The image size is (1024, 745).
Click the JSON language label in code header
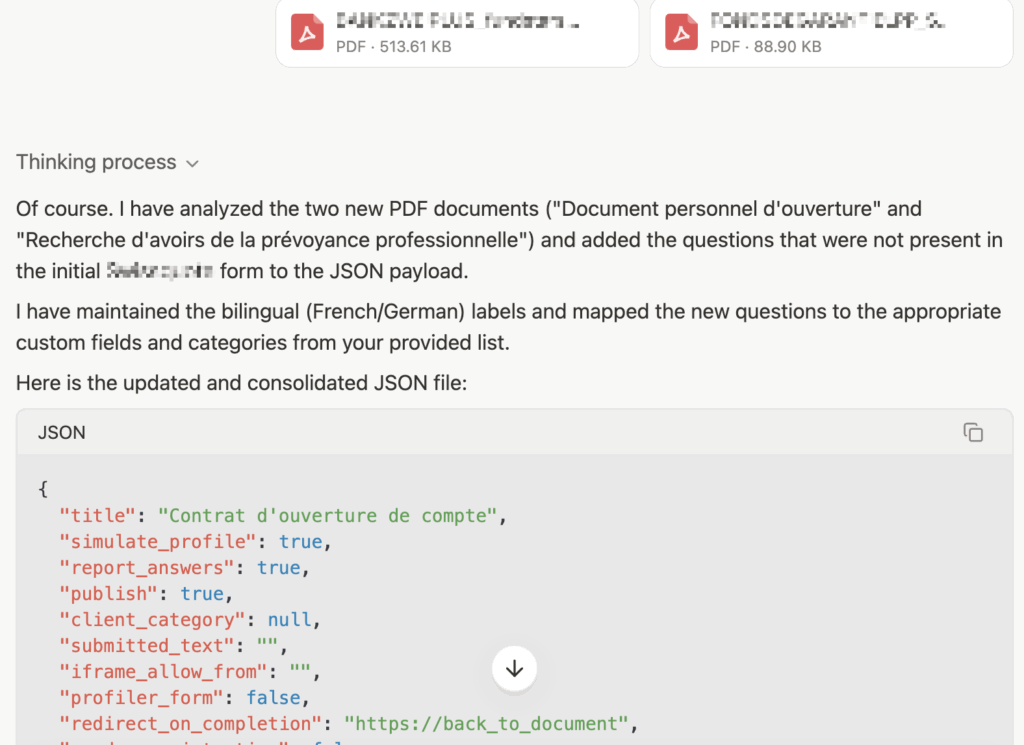coord(62,433)
